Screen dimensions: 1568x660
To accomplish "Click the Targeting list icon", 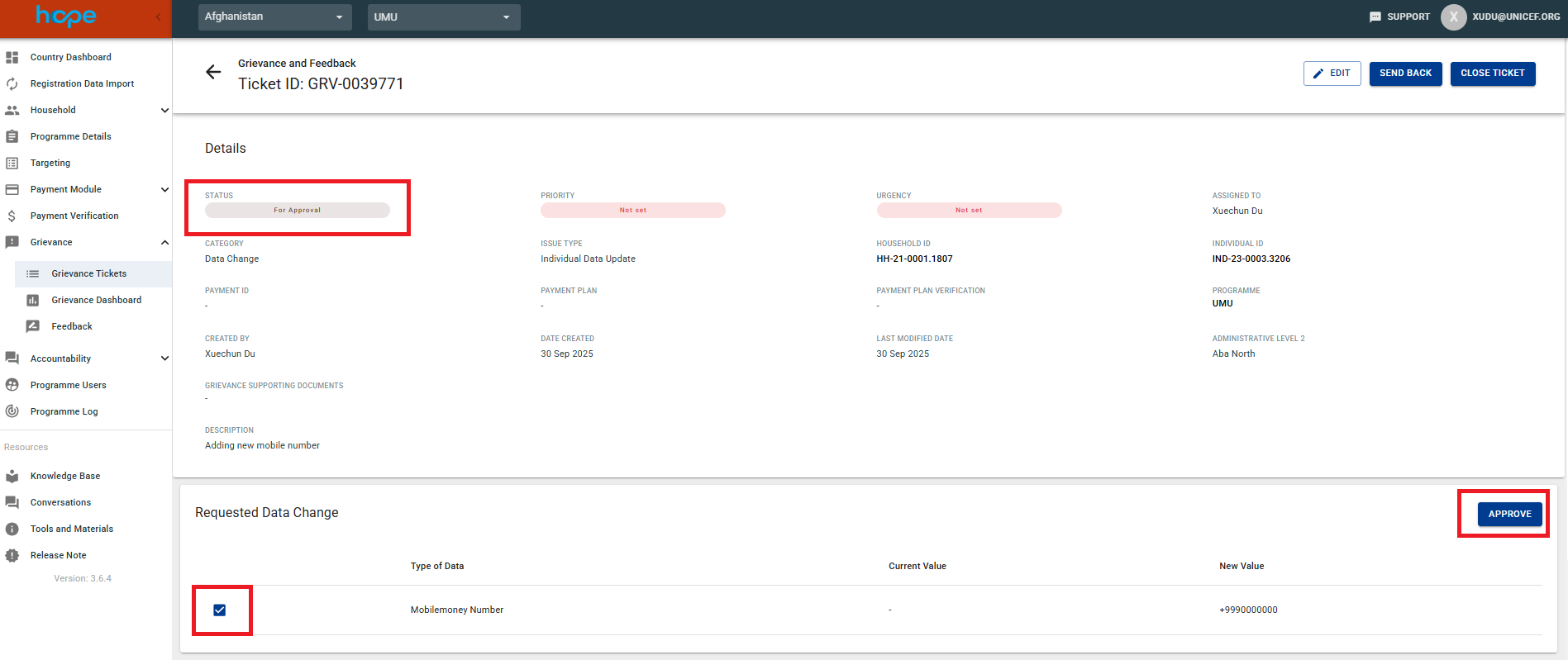I will 12,163.
